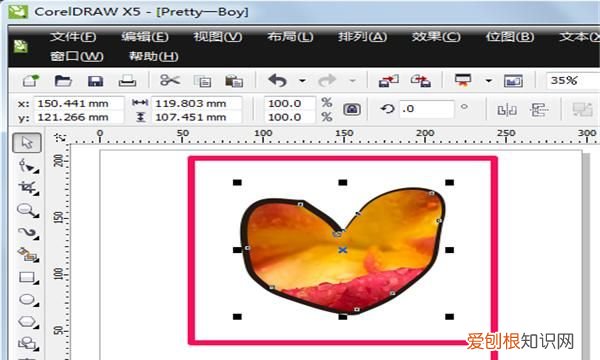Open the 视图(V) menu
The image size is (600, 360).
[218, 37]
